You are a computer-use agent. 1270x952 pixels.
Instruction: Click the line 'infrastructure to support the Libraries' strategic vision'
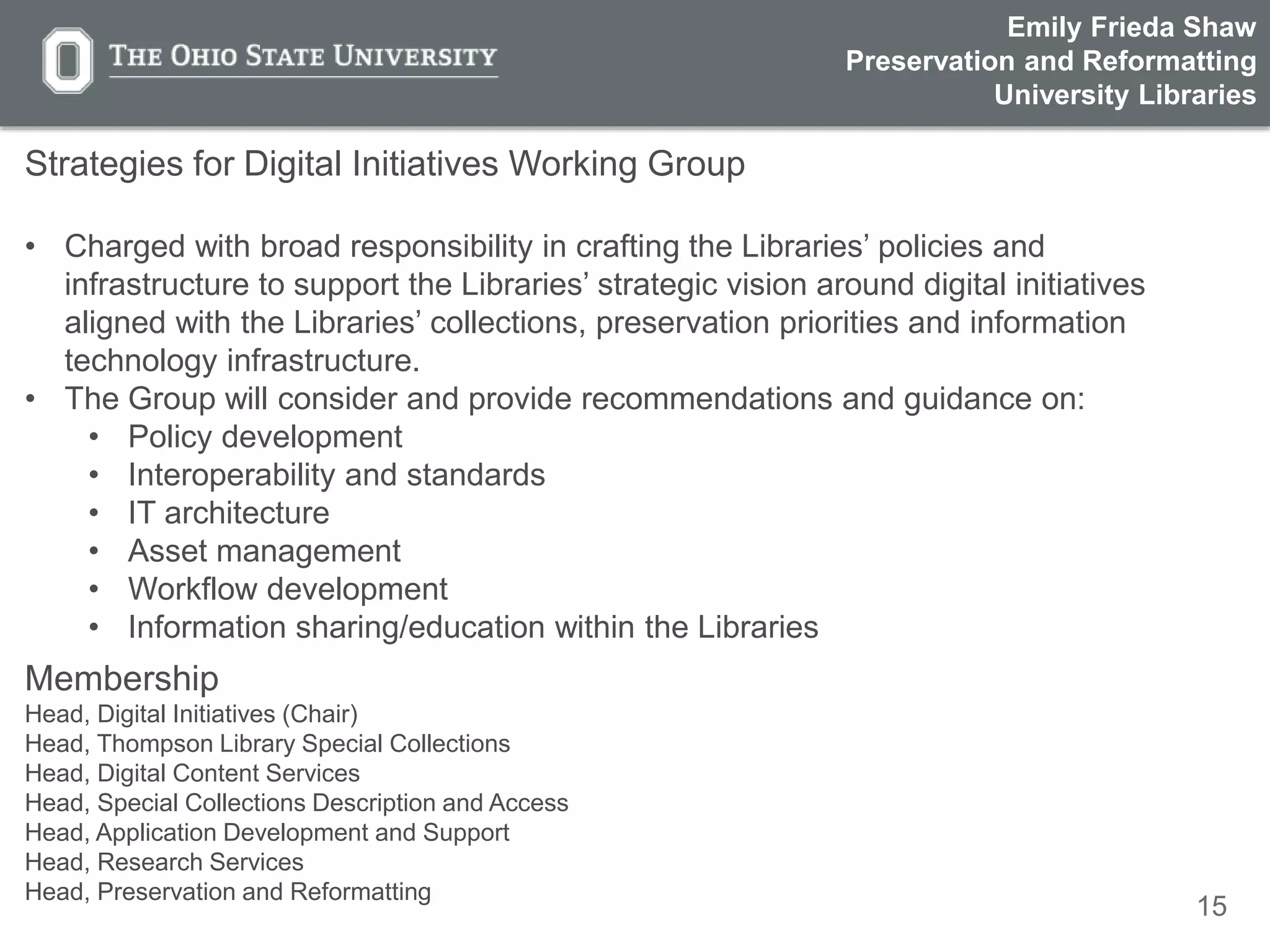(x=605, y=285)
